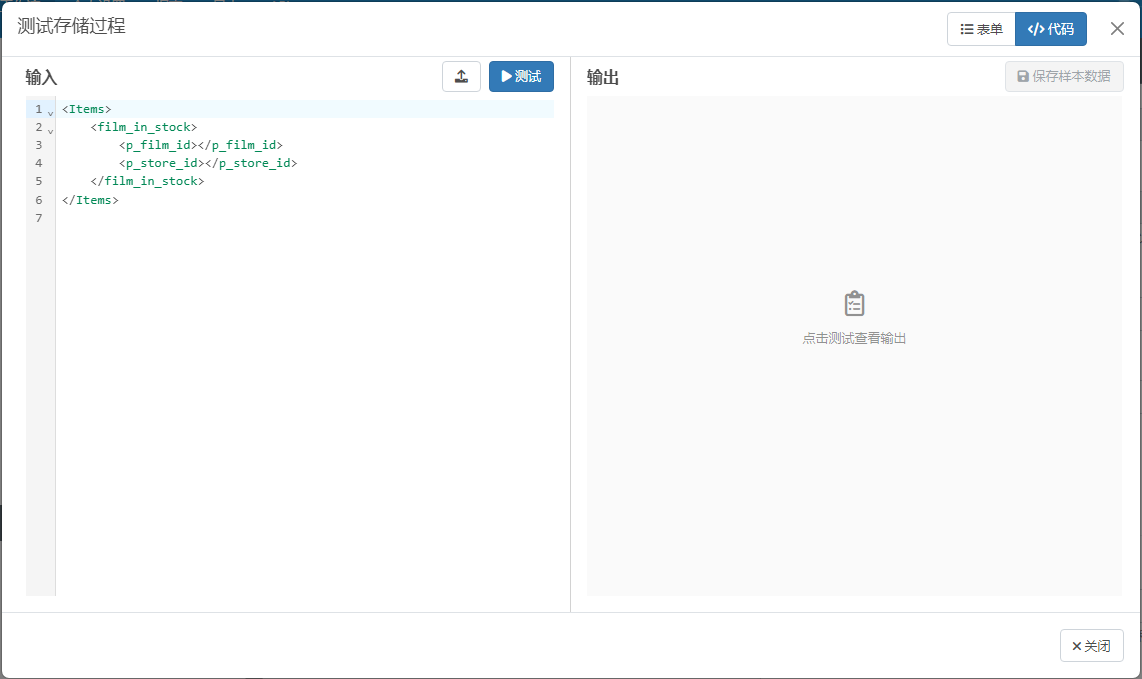This screenshot has width=1142, height=679.
Task: Run the stored procedure with 测试 button
Action: point(521,76)
